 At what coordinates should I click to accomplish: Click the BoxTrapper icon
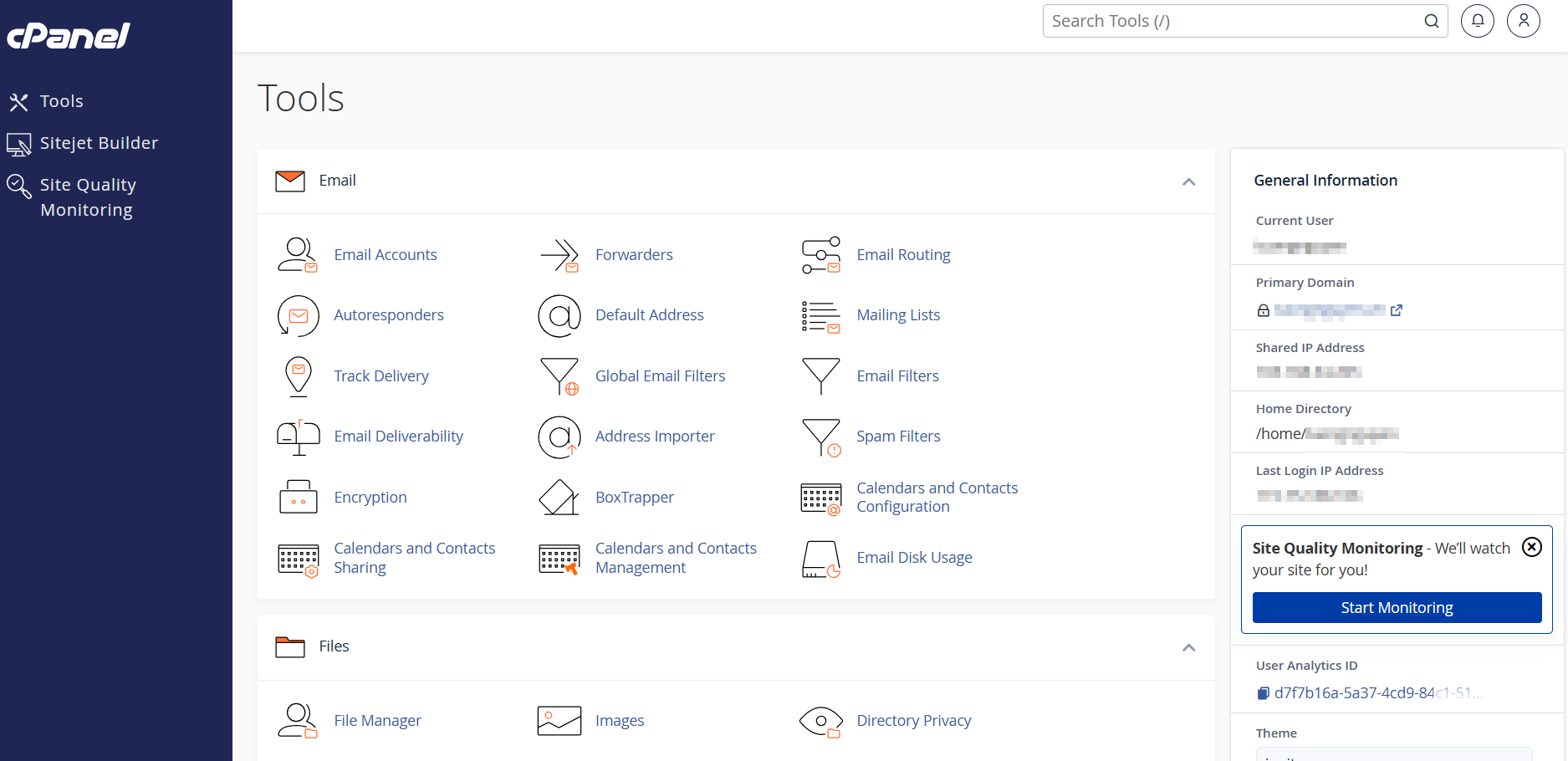[559, 497]
